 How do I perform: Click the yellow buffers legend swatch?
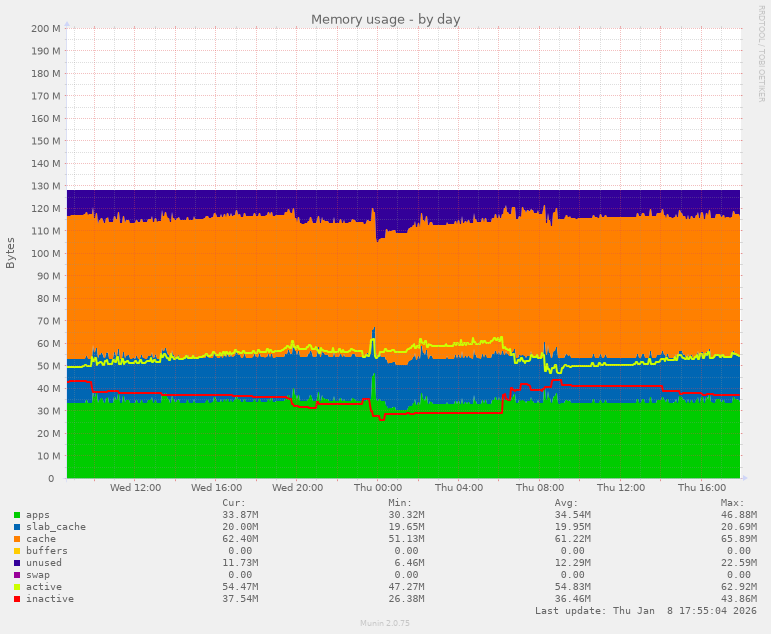pyautogui.click(x=17, y=551)
